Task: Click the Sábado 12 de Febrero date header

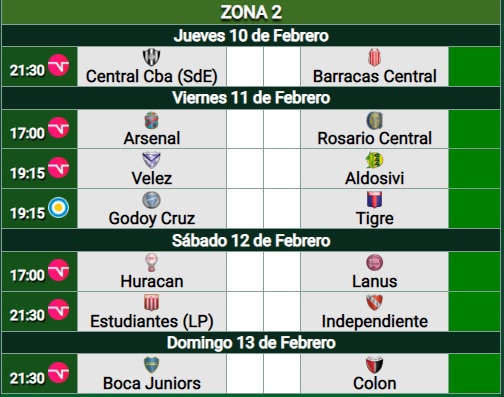Action: tap(252, 240)
